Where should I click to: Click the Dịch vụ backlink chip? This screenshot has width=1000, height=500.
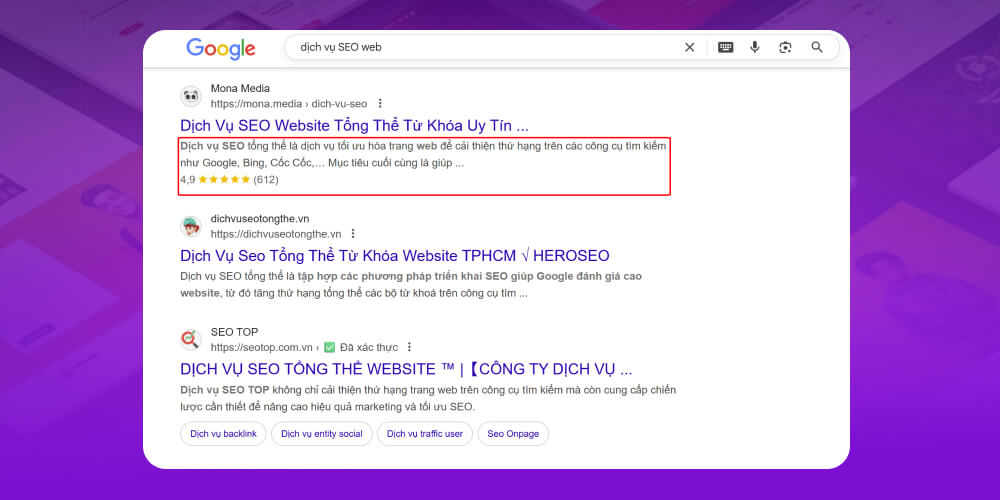point(223,434)
